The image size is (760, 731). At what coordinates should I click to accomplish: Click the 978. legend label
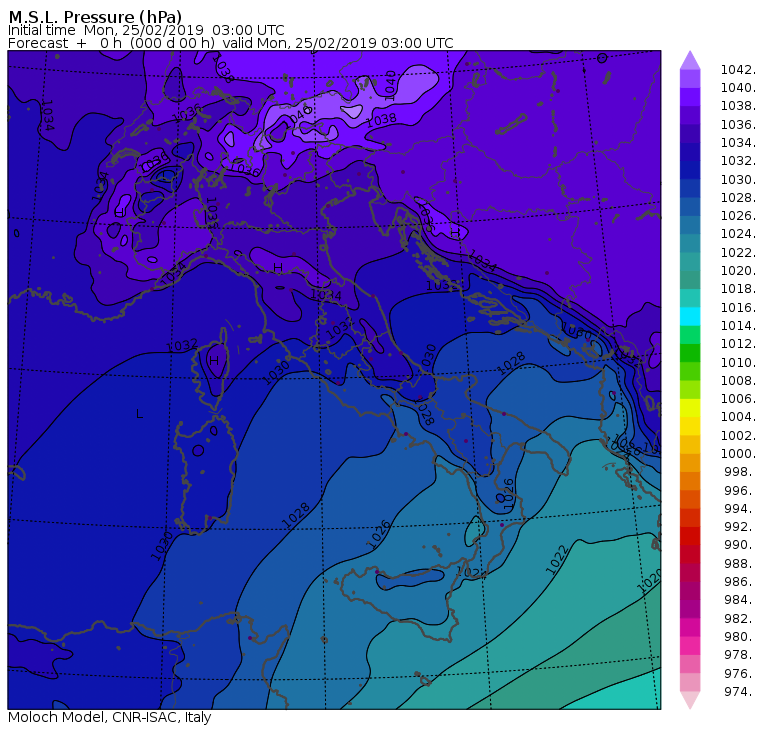(740, 655)
